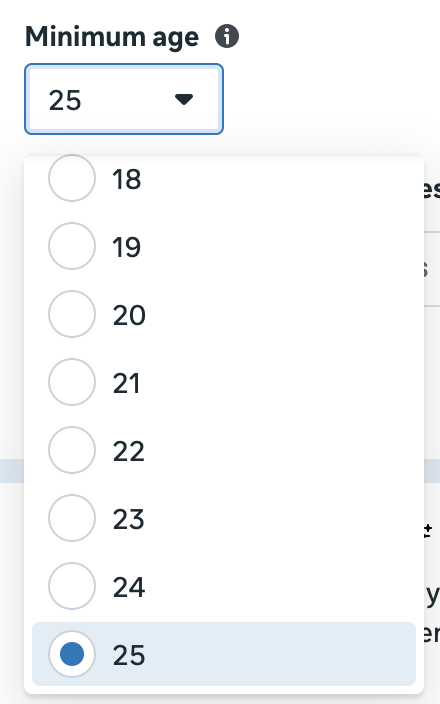This screenshot has width=440, height=704.
Task: Click the Minimum age heading label
Action: coord(112,37)
